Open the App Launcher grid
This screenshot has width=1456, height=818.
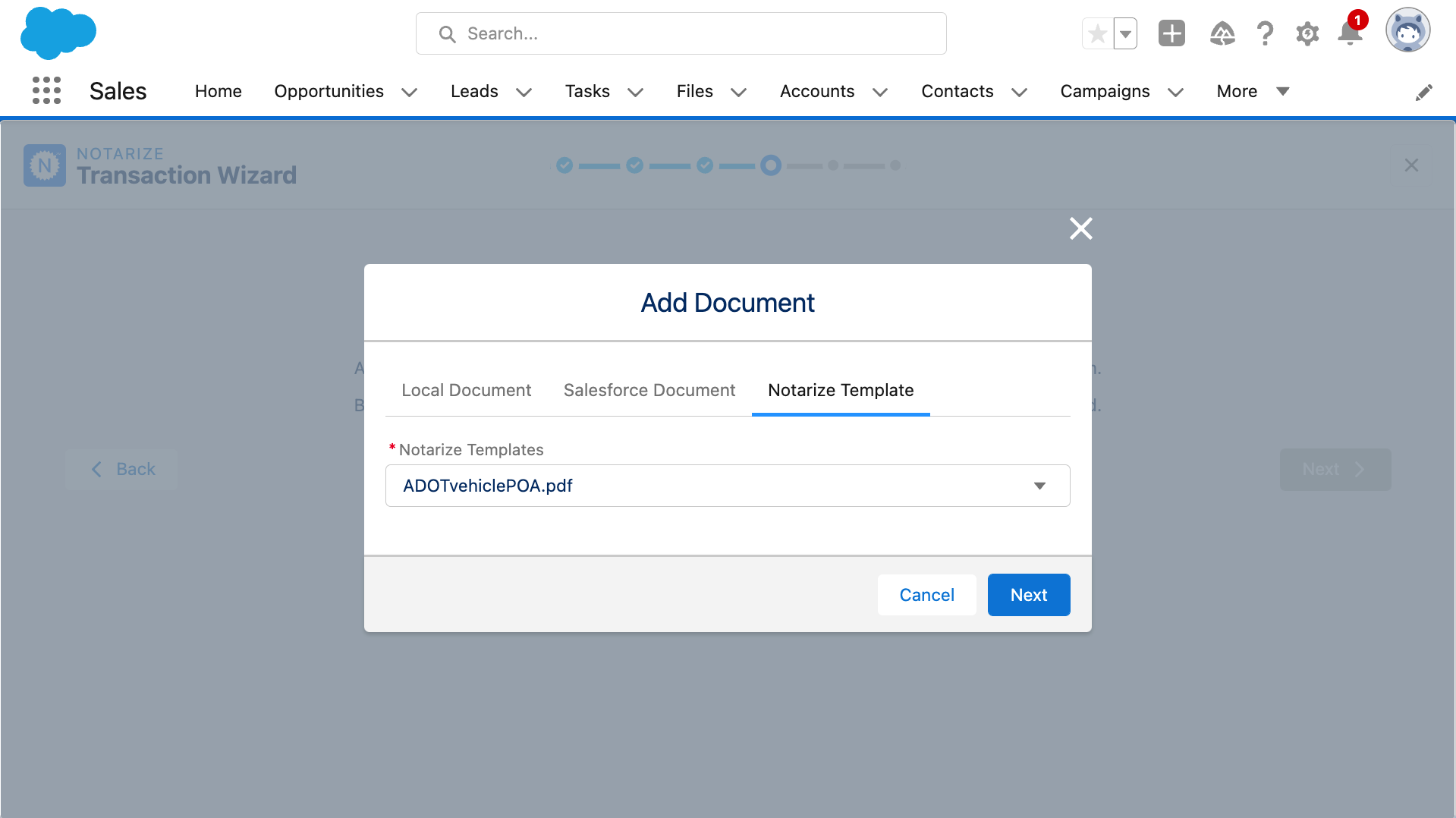46,90
